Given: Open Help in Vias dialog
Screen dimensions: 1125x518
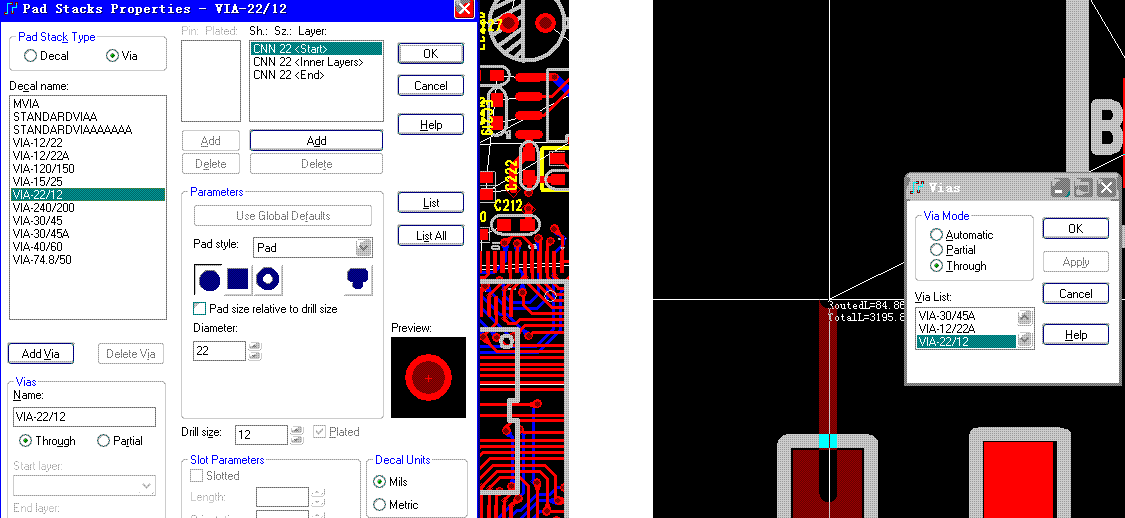Looking at the screenshot, I should pos(1075,334).
